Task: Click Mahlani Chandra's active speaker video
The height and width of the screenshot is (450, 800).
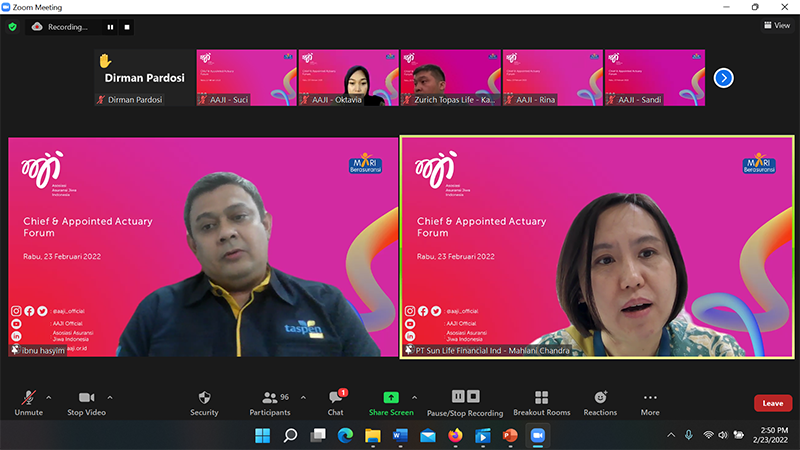Action: [597, 247]
